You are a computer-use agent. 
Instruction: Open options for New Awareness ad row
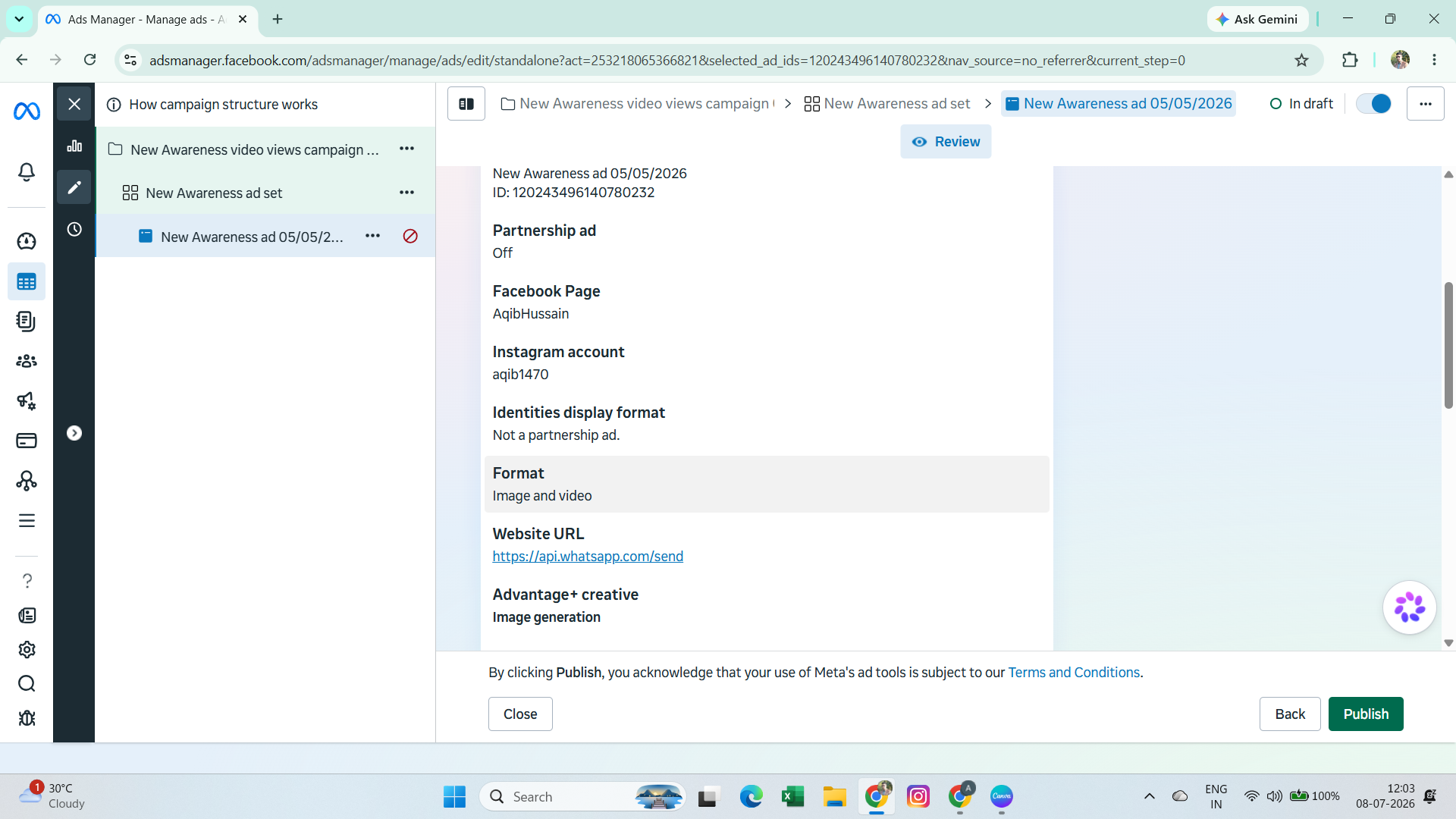pyautogui.click(x=373, y=236)
